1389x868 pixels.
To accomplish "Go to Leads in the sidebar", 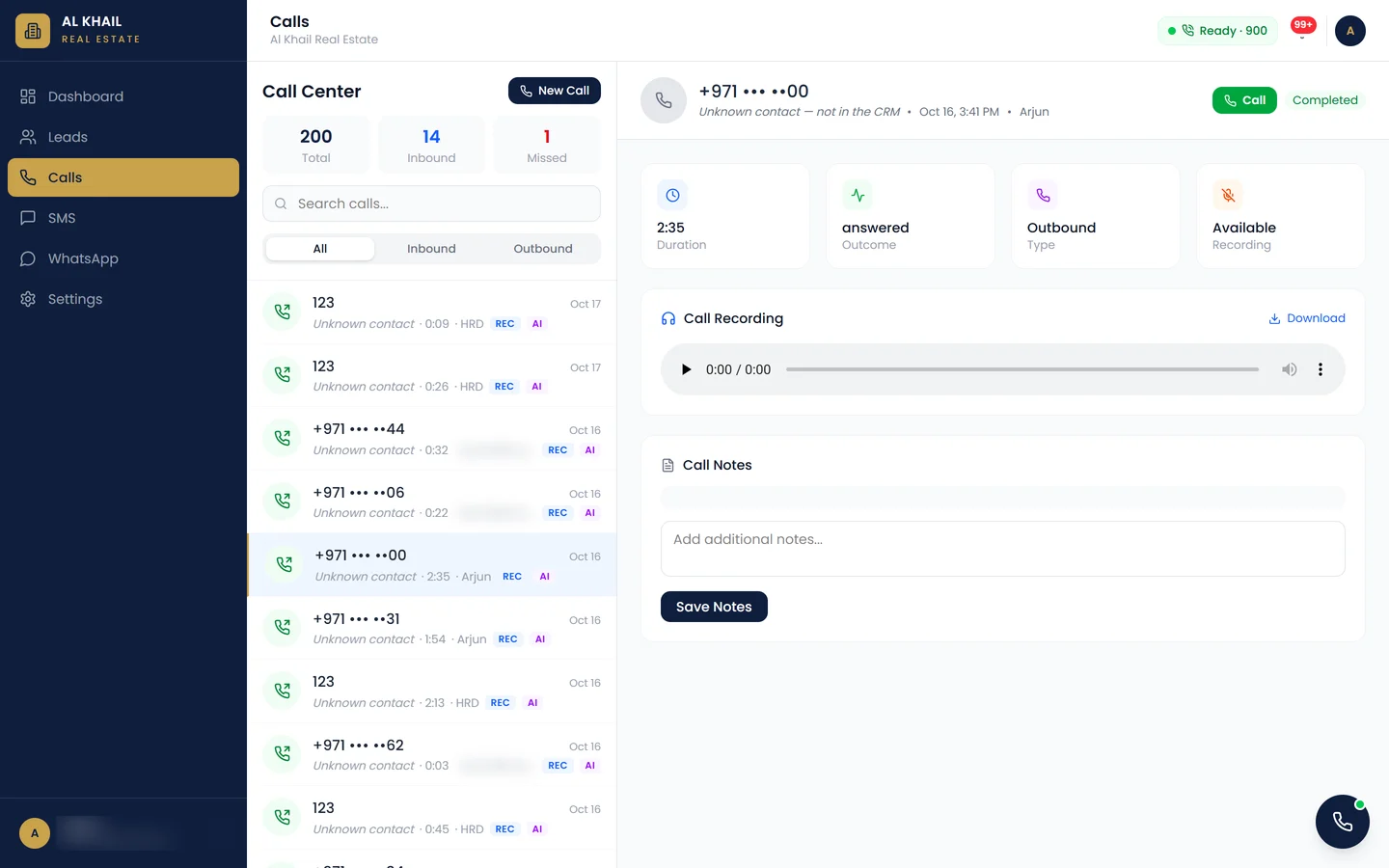I will (x=123, y=137).
